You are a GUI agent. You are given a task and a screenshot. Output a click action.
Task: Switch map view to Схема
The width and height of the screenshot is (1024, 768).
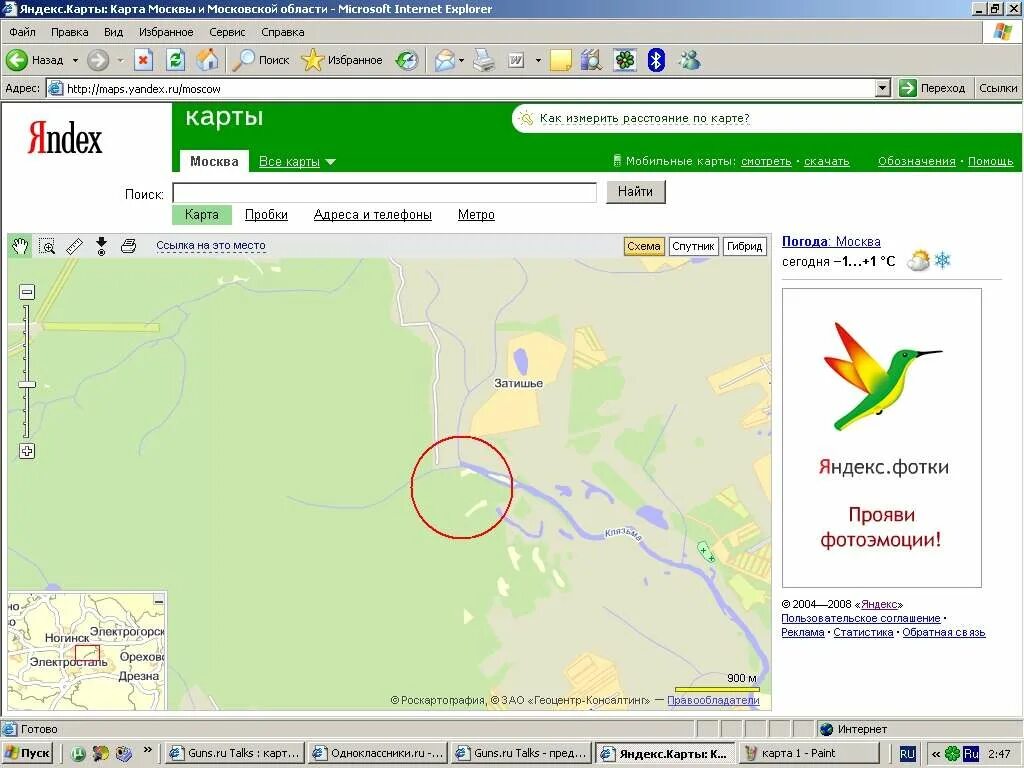(643, 246)
